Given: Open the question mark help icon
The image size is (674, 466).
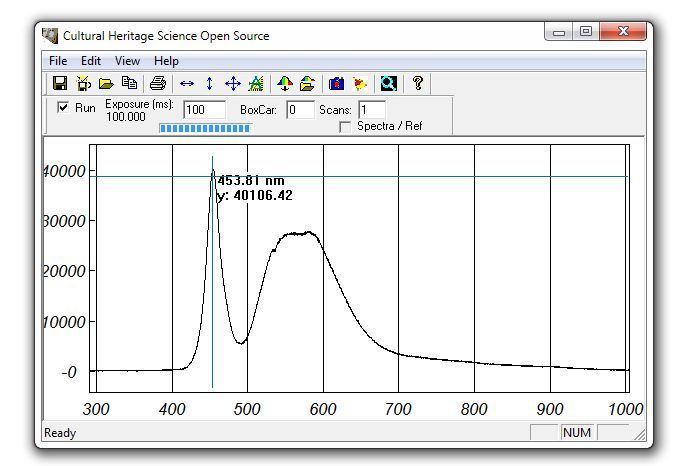Looking at the screenshot, I should pos(418,84).
